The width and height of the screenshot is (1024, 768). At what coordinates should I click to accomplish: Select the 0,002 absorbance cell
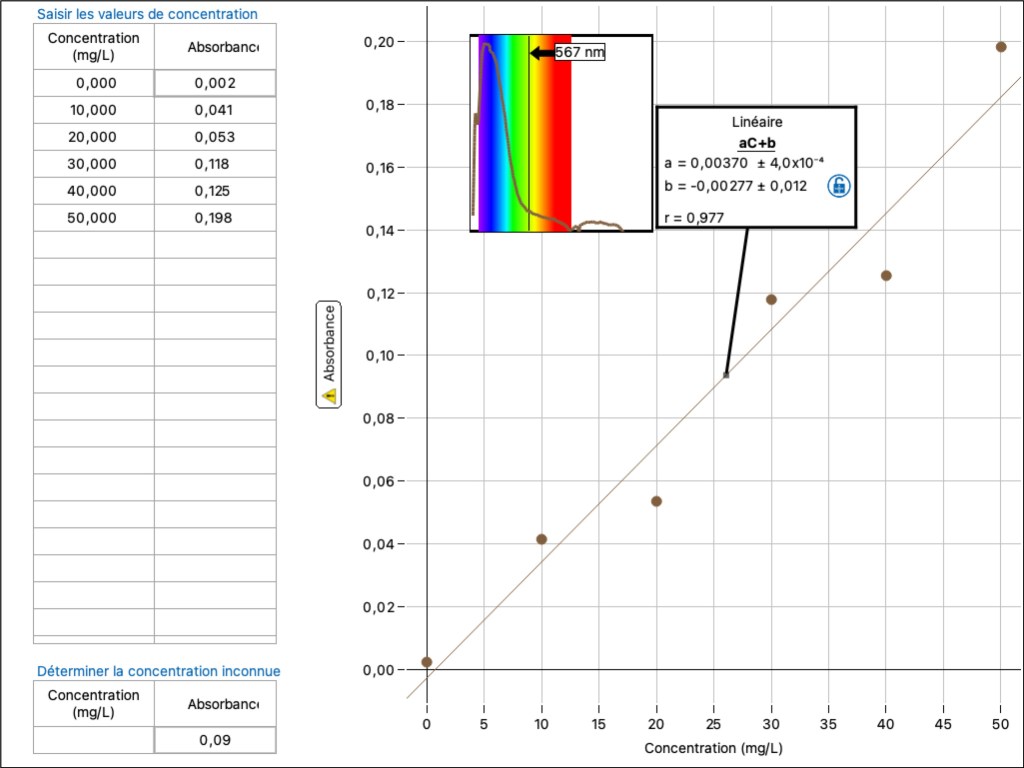(214, 83)
